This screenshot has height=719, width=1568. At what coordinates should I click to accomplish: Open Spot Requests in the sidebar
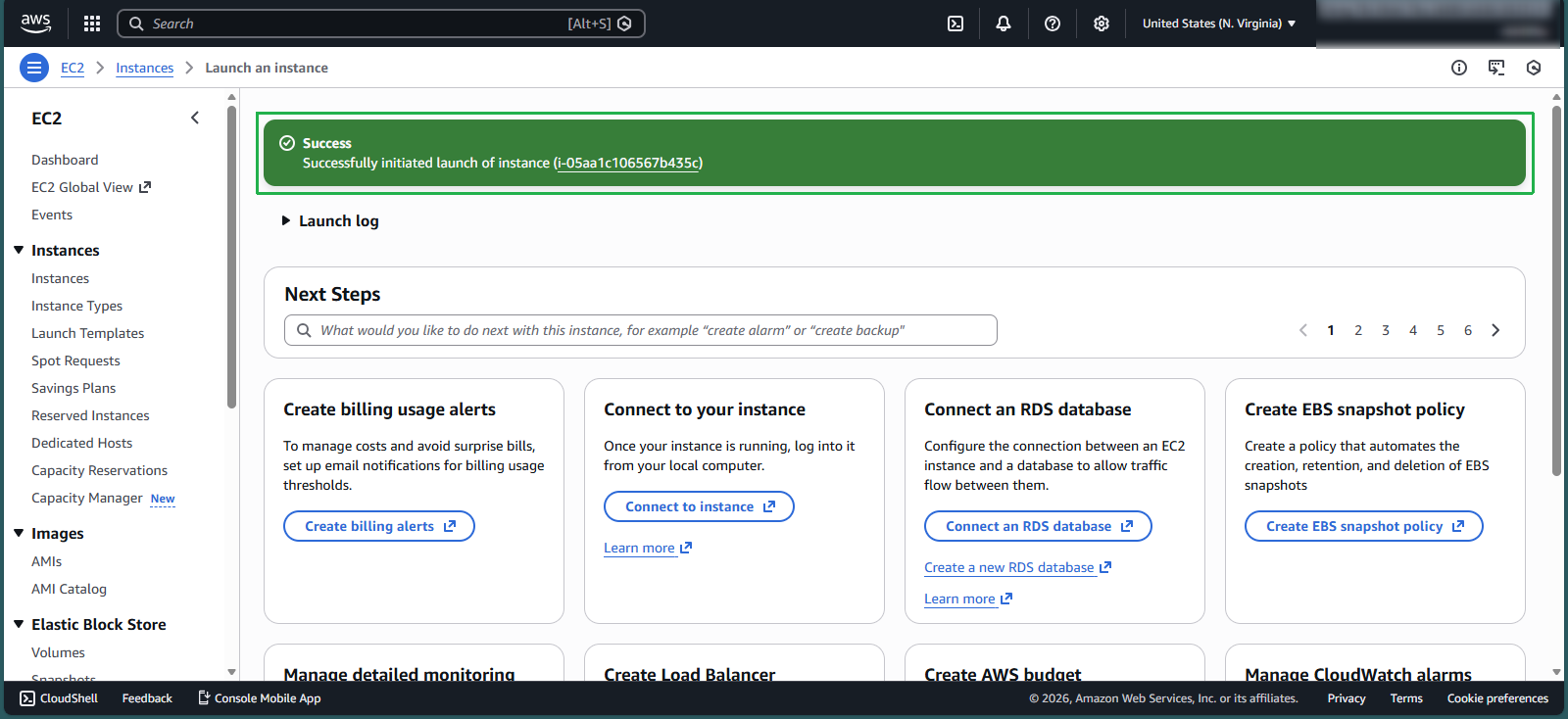click(75, 360)
